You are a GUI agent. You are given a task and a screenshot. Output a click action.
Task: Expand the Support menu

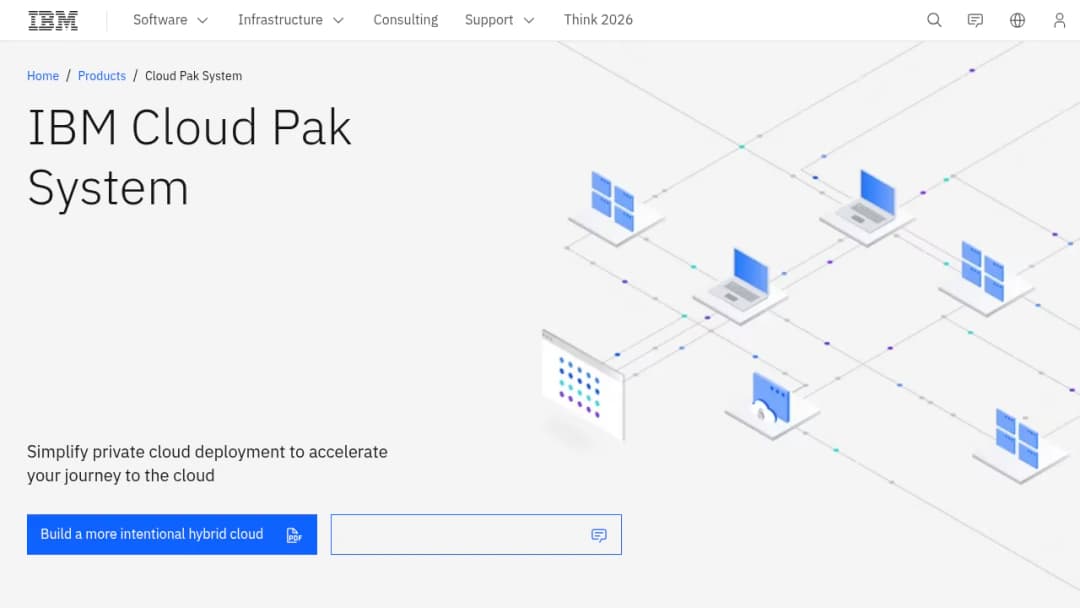coord(499,20)
